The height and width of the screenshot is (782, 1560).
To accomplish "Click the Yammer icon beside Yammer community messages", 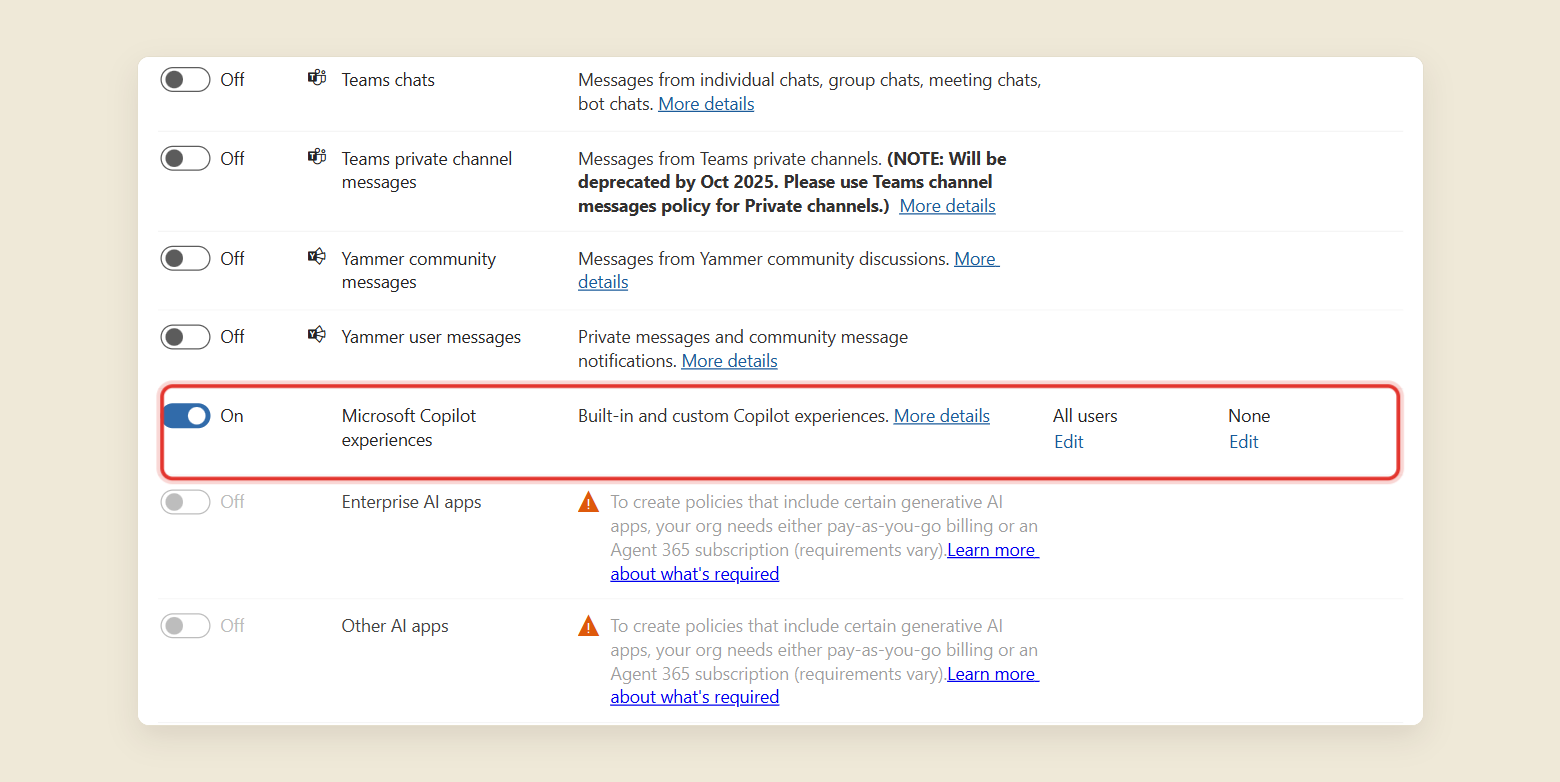I will click(x=317, y=257).
